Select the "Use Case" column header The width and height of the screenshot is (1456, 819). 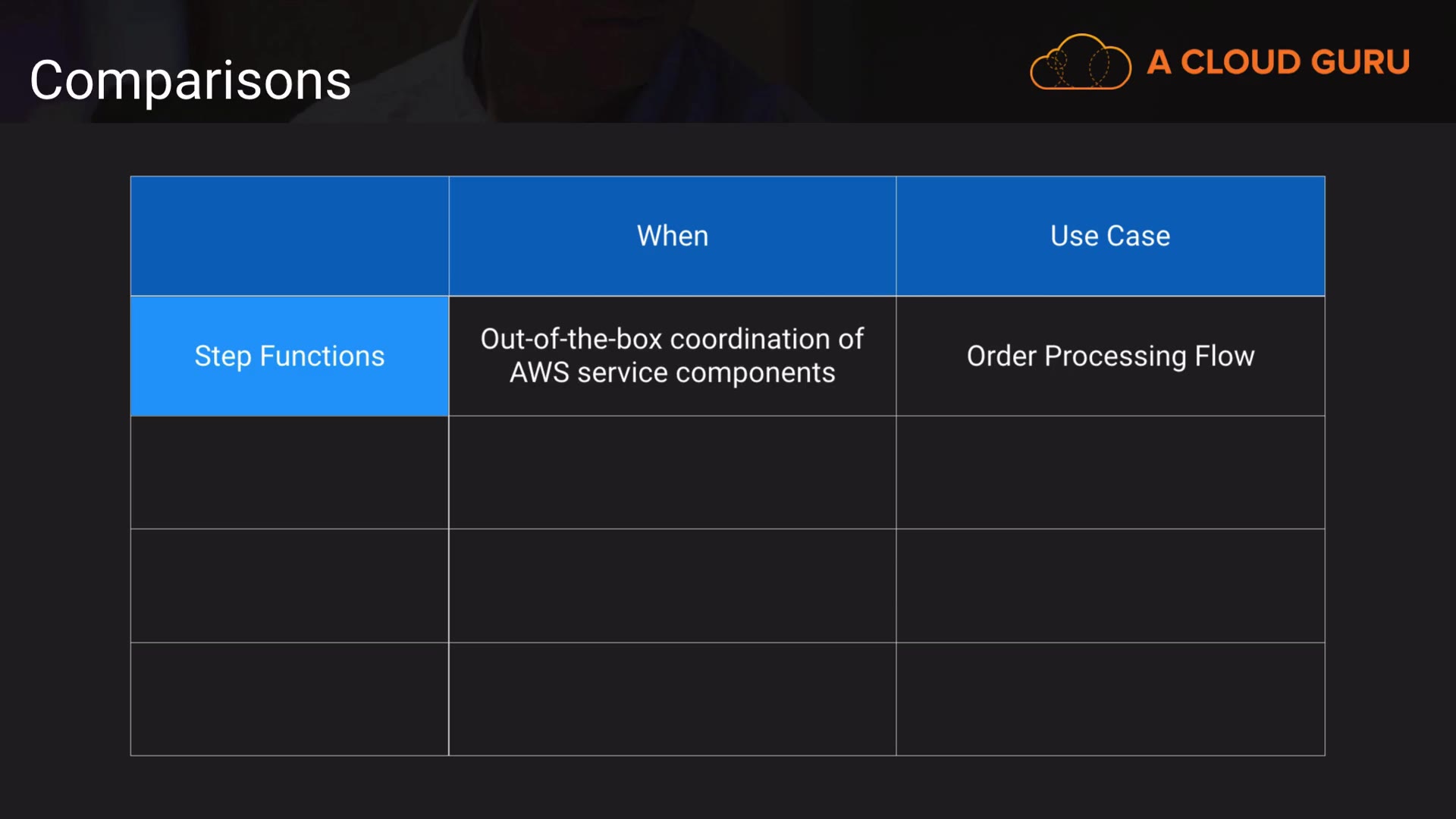pos(1109,236)
